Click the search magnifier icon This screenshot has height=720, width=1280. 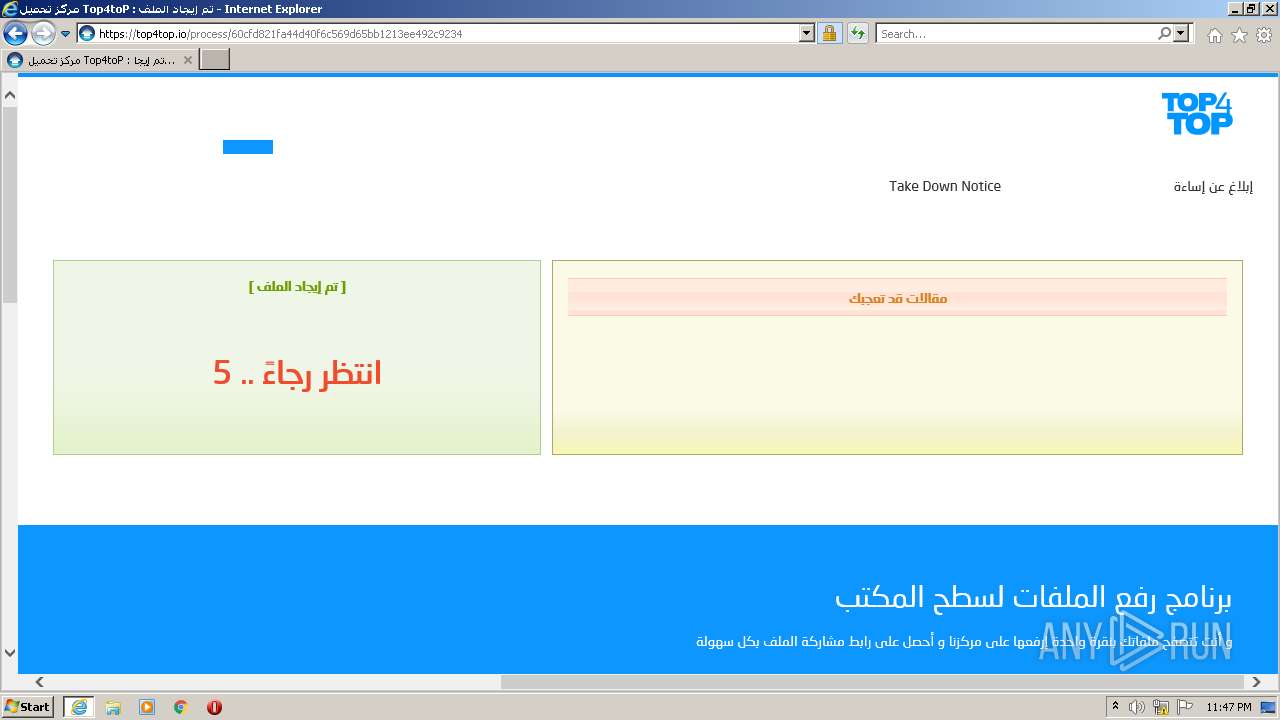pos(1164,33)
